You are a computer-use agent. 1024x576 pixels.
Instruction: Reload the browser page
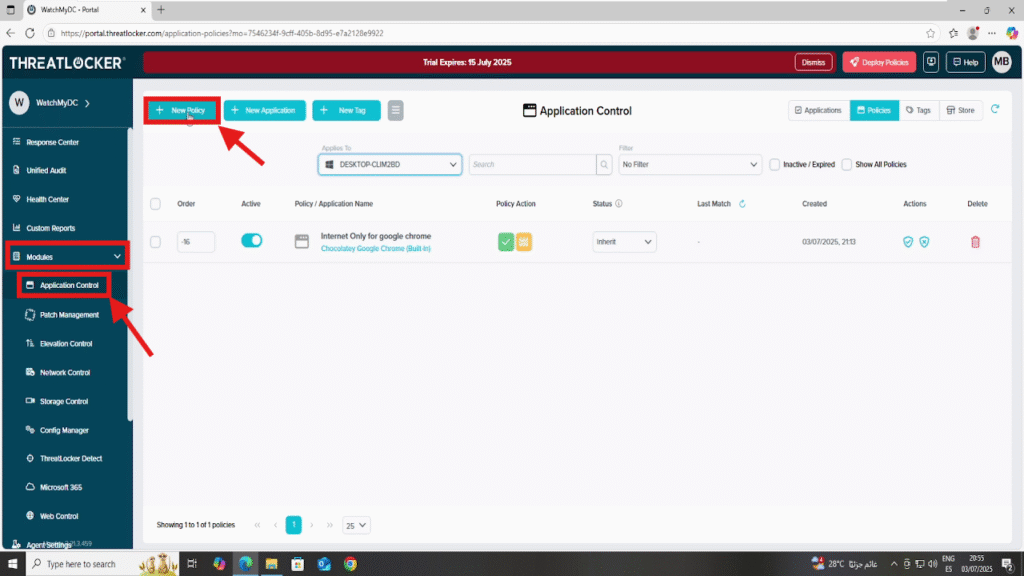click(x=29, y=33)
